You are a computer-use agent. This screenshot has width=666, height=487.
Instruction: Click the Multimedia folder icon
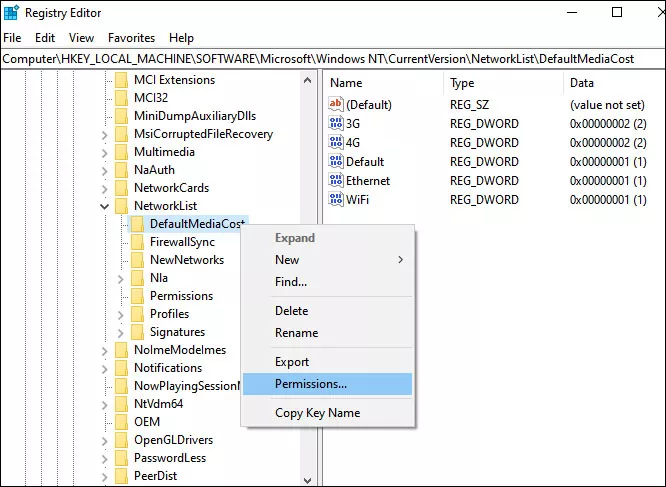point(121,152)
